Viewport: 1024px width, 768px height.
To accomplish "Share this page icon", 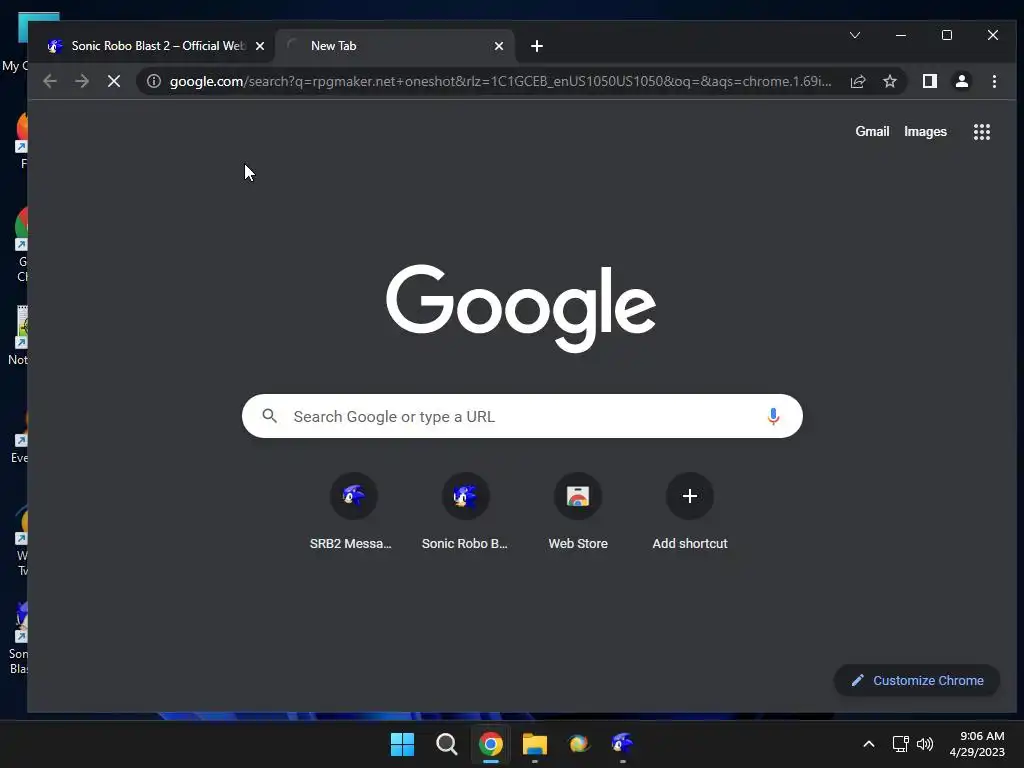I will click(858, 81).
